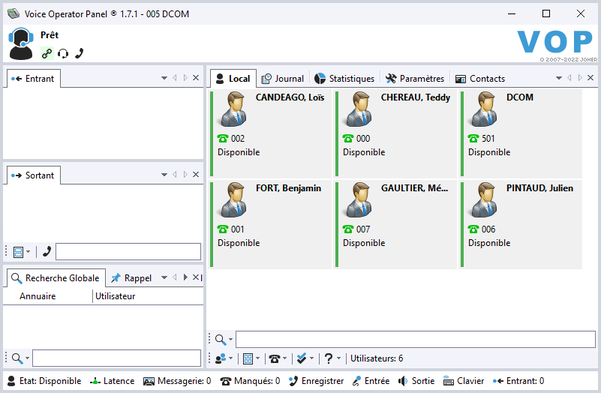Click the Entrée microphone status item
Screen dimensions: 601x393
[371, 381]
